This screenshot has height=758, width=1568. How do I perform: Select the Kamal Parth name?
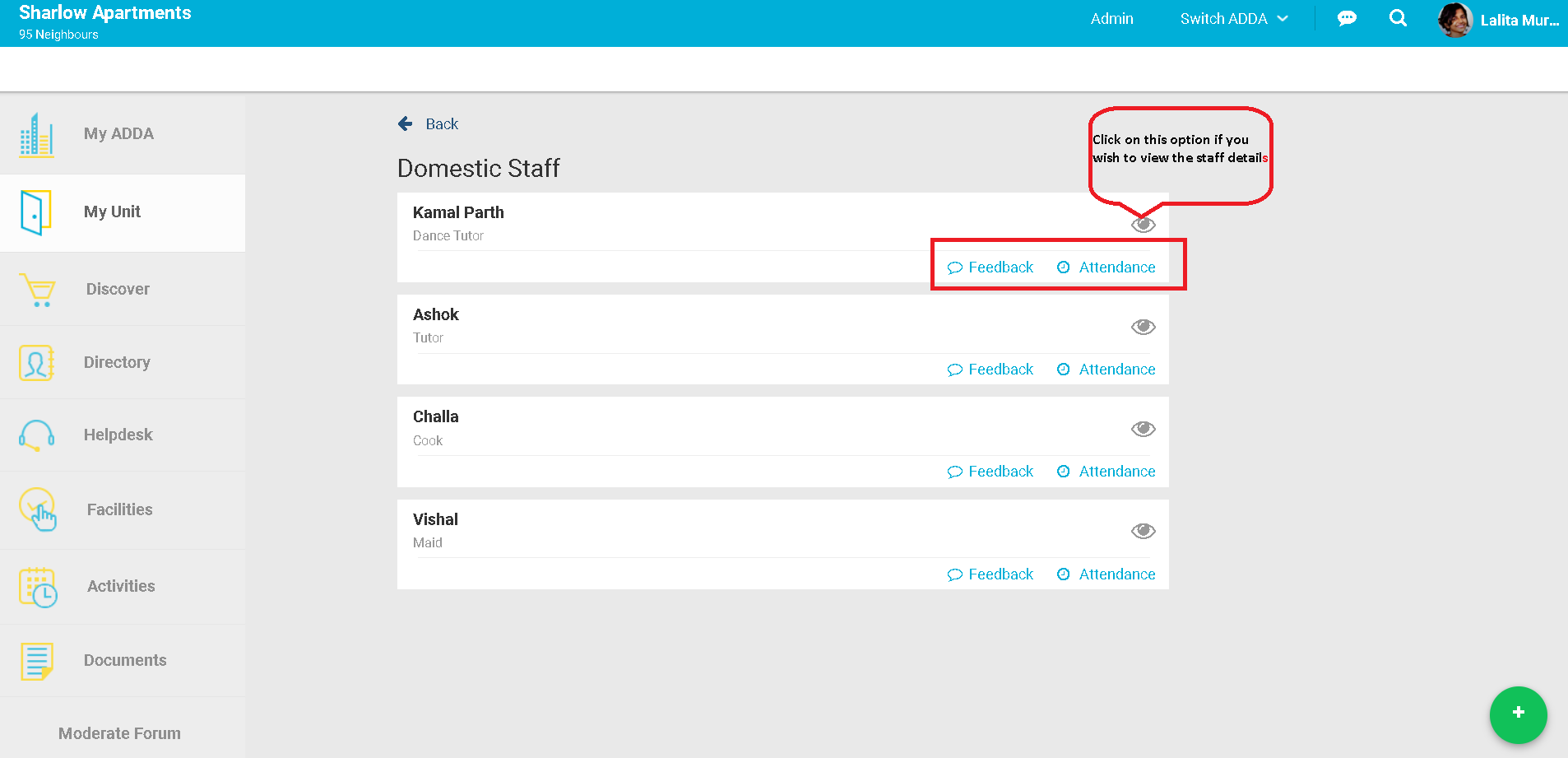[458, 212]
